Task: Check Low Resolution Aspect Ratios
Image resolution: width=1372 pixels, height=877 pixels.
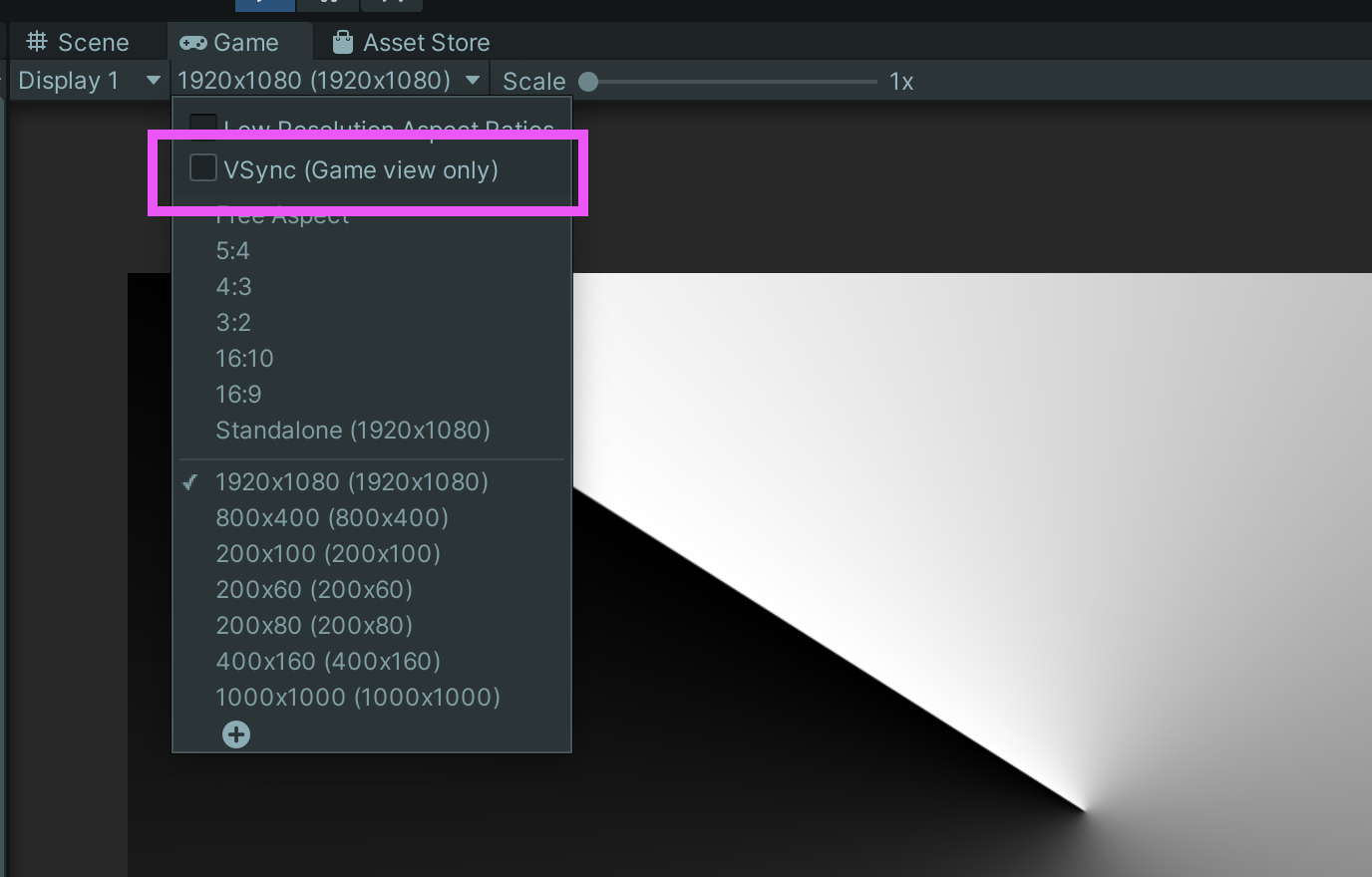Action: [x=202, y=127]
